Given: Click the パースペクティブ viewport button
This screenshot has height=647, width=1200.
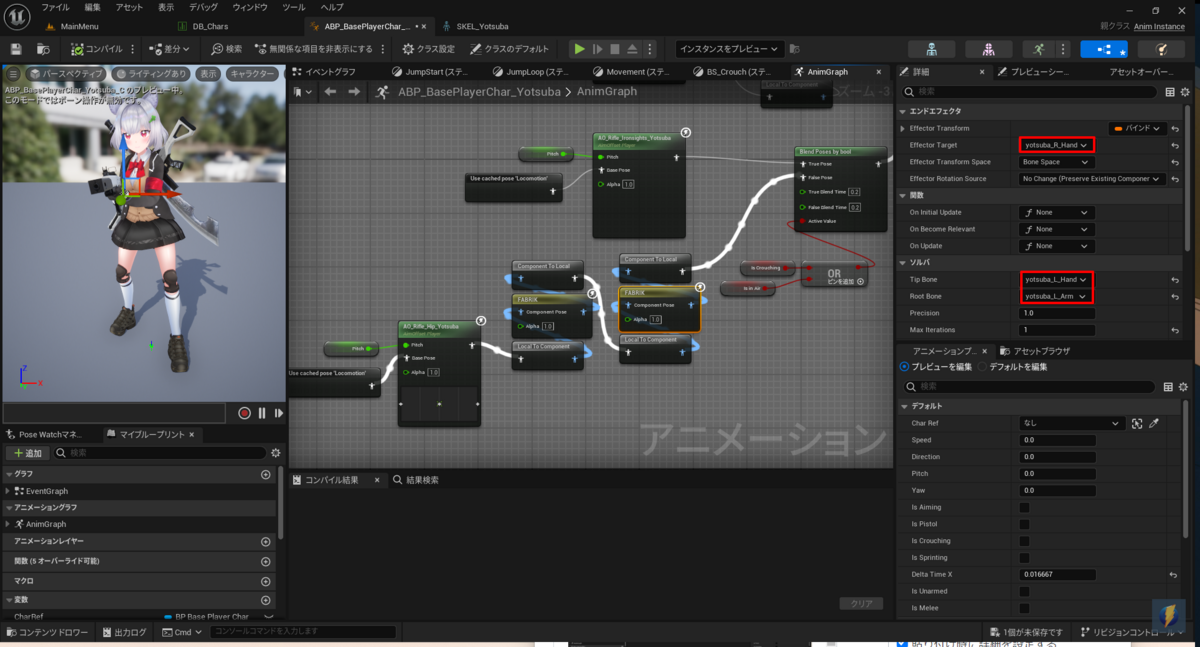Looking at the screenshot, I should pyautogui.click(x=65, y=74).
